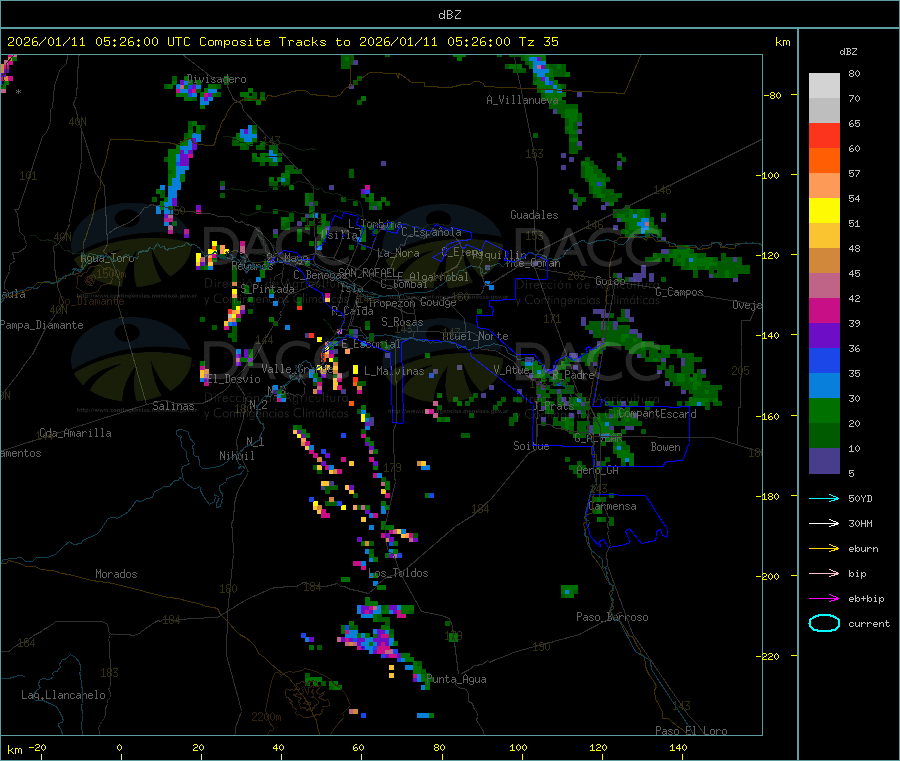Select the Lag_Llancanelo label on map
The width and height of the screenshot is (900, 761).
click(63, 694)
